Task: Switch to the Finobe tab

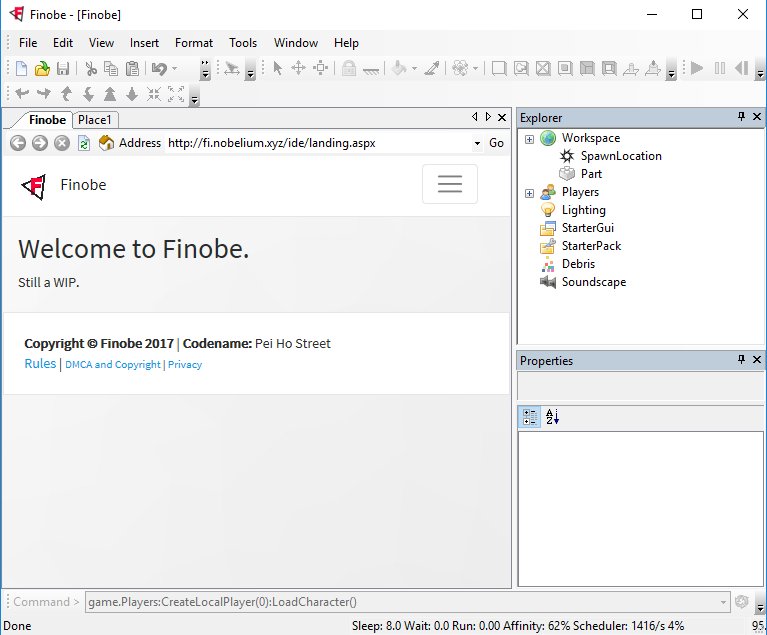Action: point(47,120)
